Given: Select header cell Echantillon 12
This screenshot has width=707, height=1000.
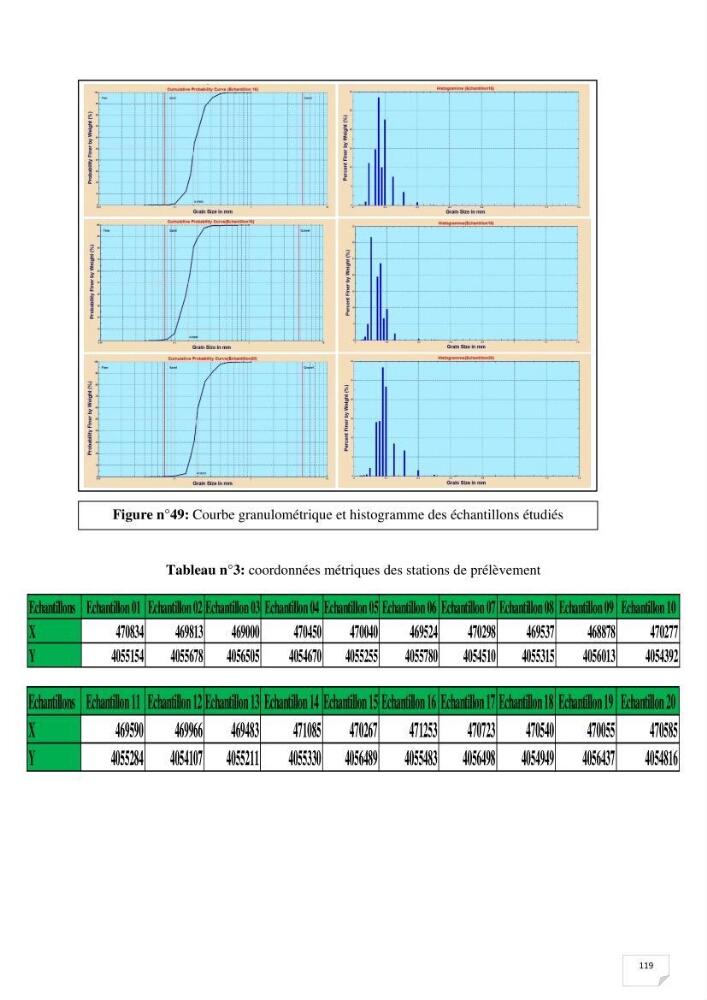Looking at the screenshot, I should coord(174,702).
